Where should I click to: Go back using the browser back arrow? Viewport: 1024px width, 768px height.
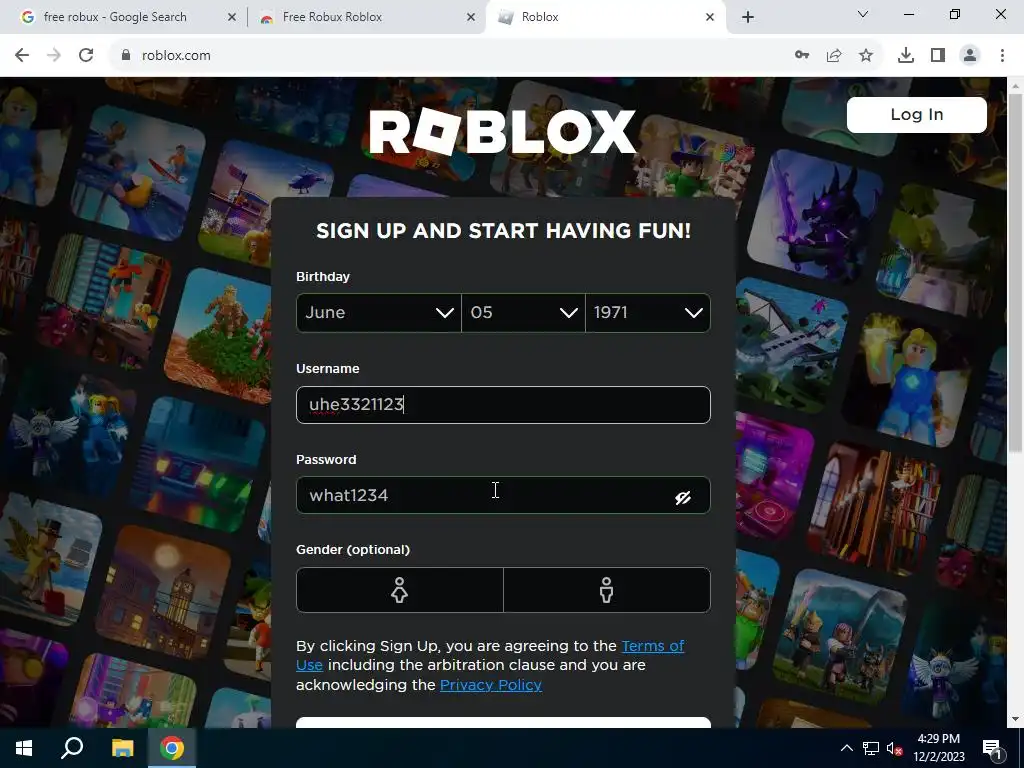click(x=22, y=56)
